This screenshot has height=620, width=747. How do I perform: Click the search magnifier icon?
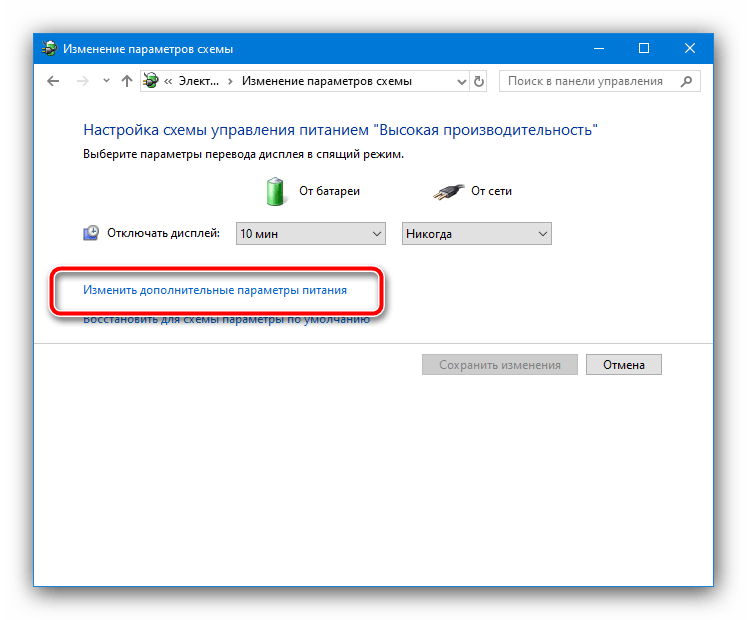click(686, 81)
